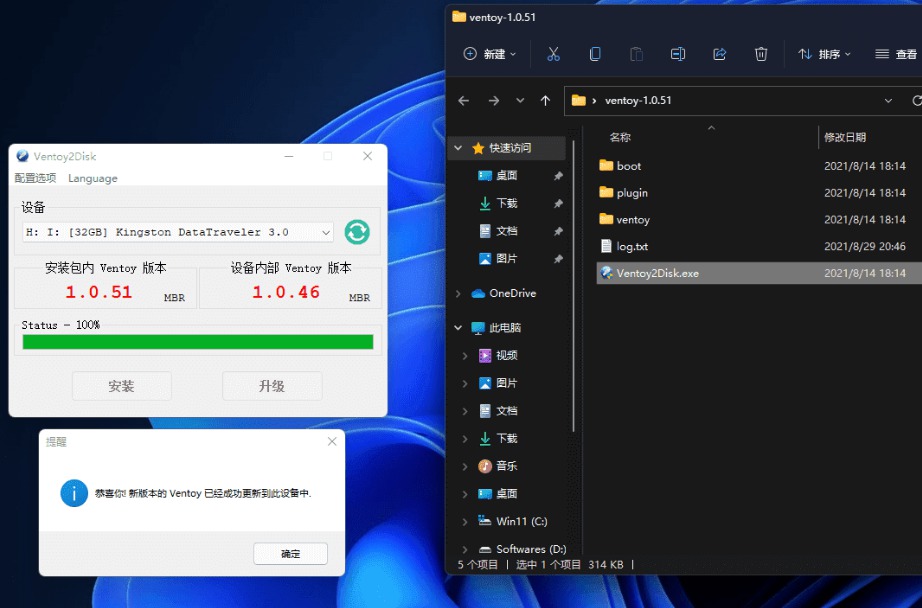Click the boot folder icon
The height and width of the screenshot is (608, 922).
606,165
